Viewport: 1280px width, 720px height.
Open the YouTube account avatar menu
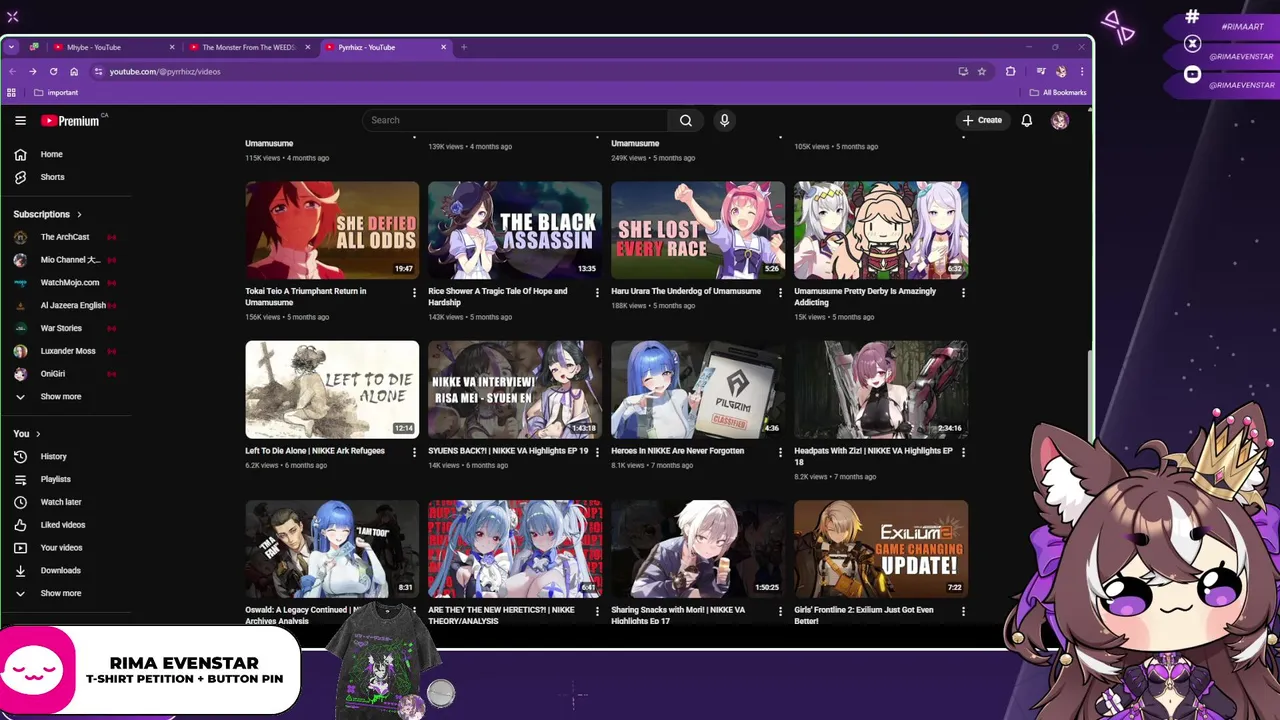point(1060,121)
